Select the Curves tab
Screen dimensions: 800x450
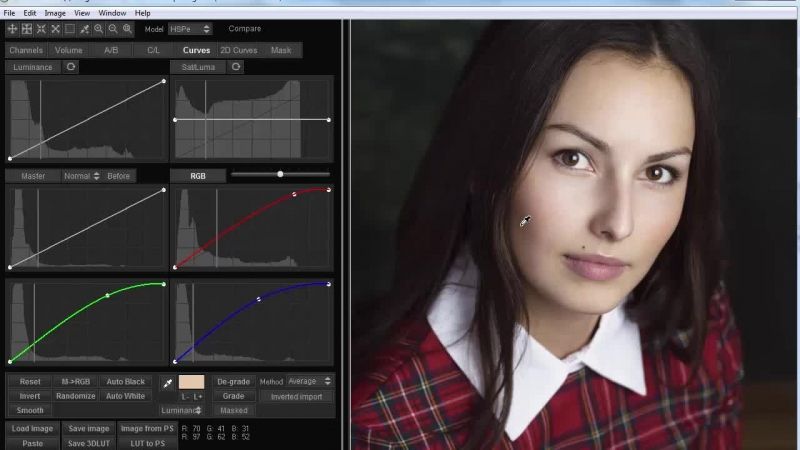[x=196, y=50]
